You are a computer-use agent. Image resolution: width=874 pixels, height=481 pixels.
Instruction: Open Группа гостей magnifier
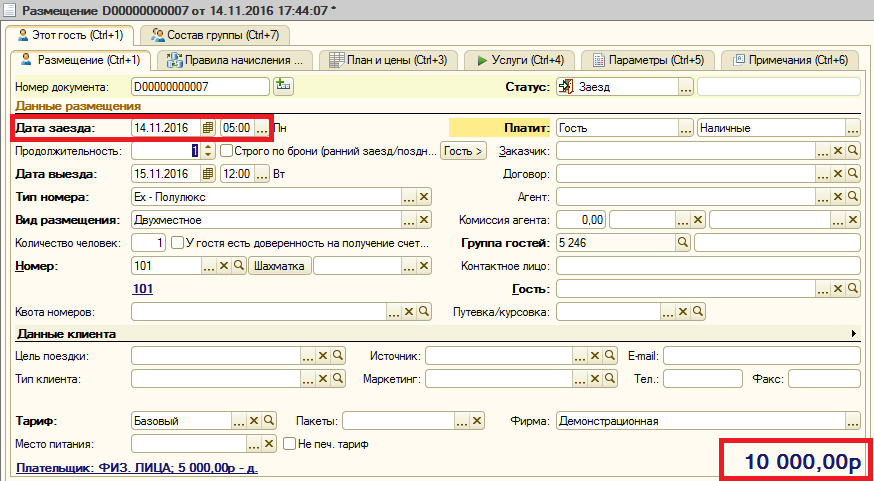[x=683, y=243]
